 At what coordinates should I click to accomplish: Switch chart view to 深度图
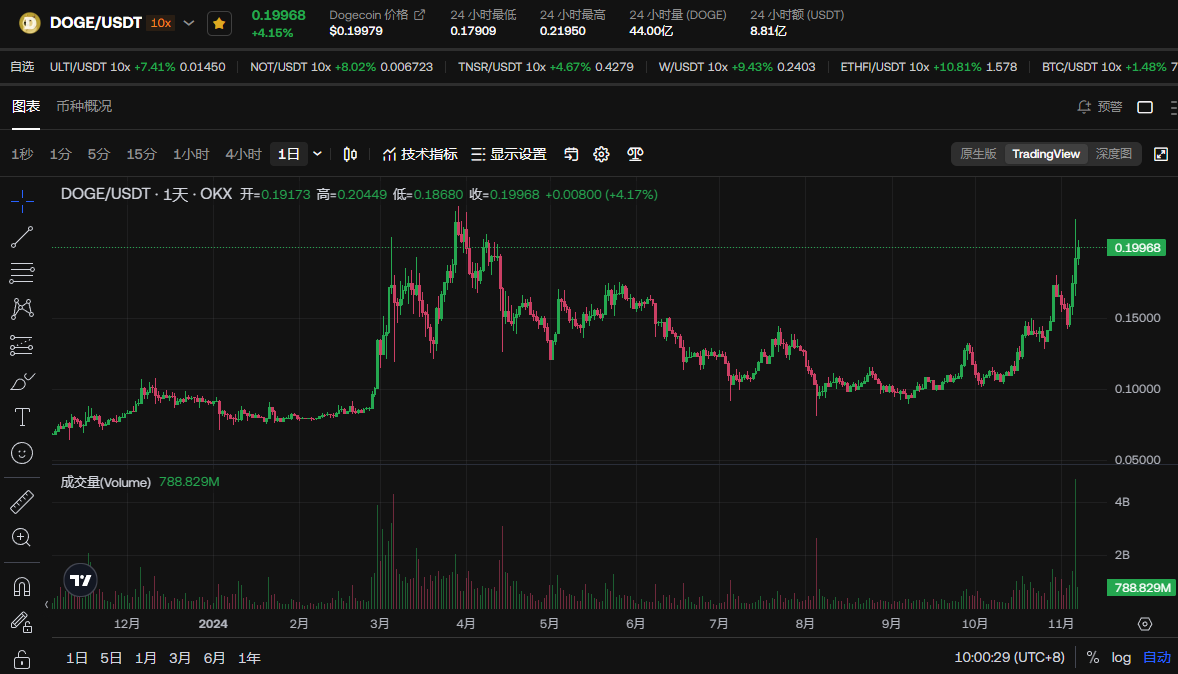(x=1113, y=154)
